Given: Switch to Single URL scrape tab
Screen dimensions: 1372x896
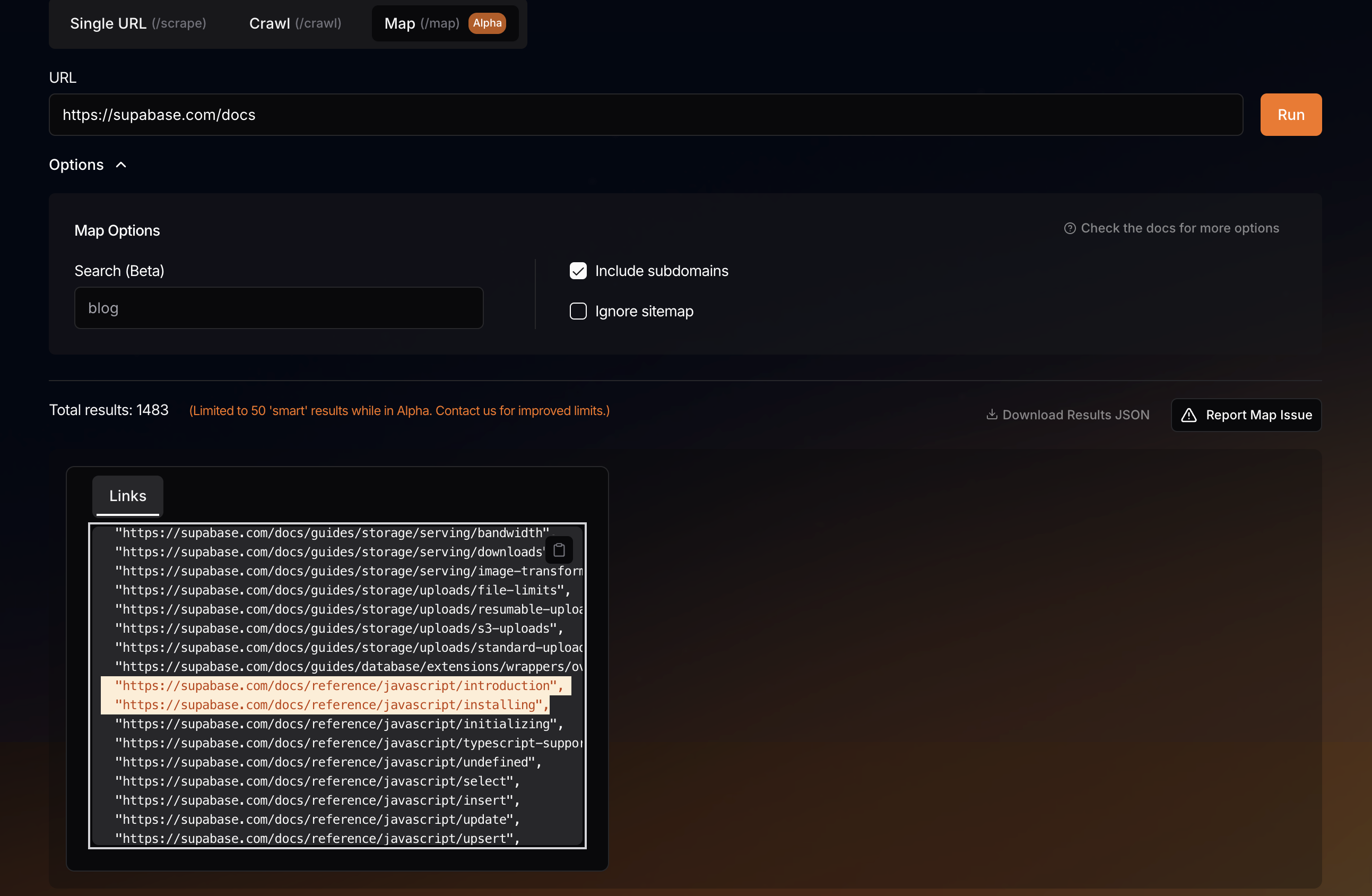Looking at the screenshot, I should (x=138, y=23).
